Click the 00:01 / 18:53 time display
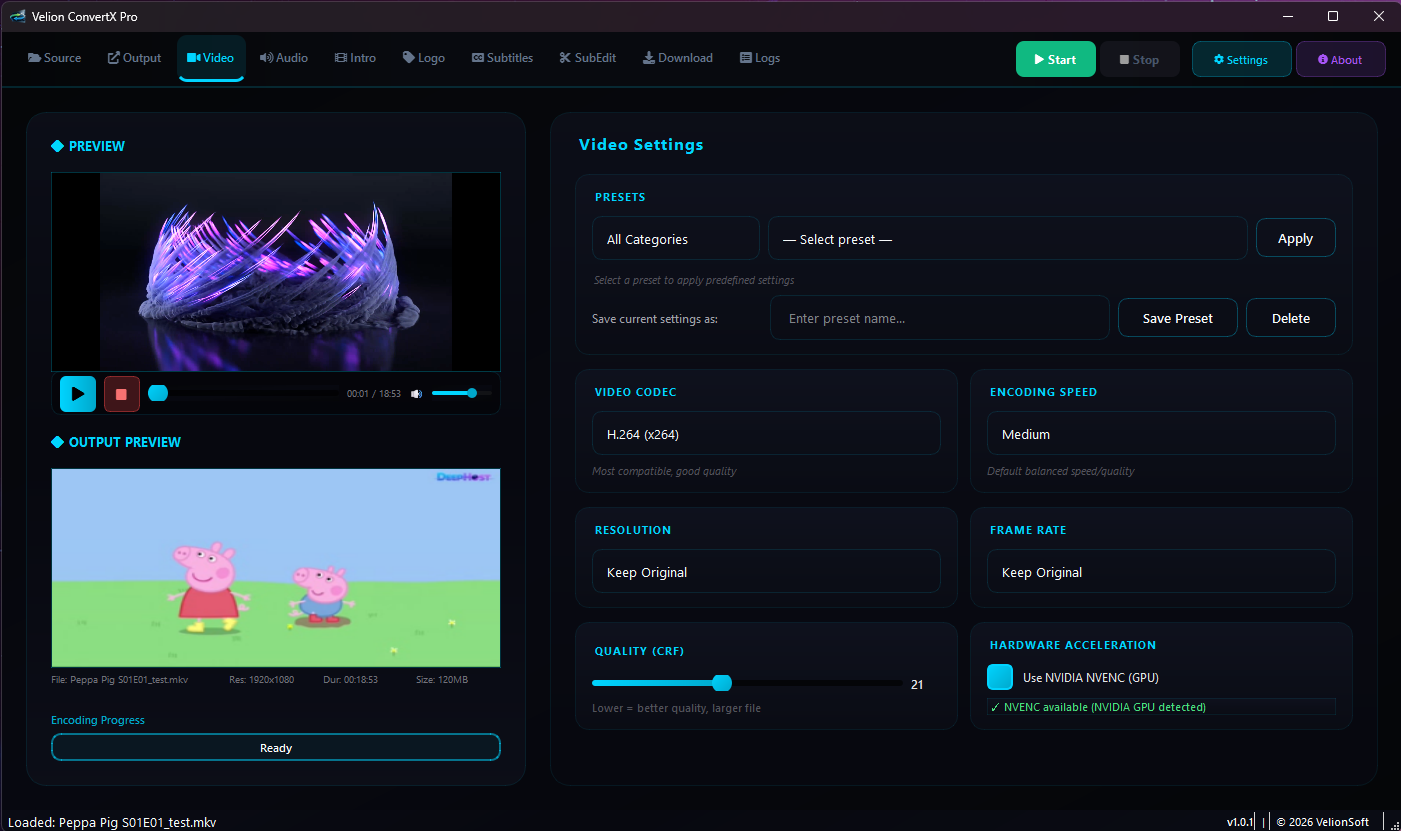1401x831 pixels. (374, 394)
